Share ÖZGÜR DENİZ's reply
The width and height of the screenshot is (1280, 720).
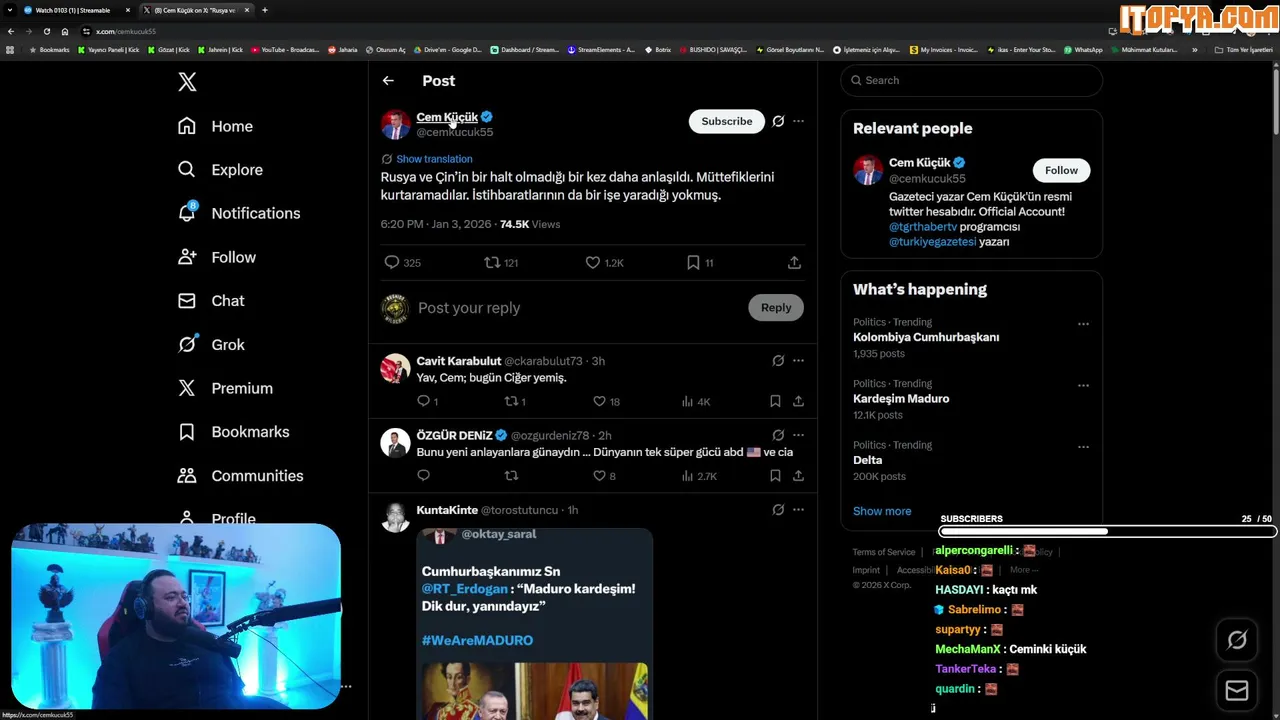(x=798, y=476)
